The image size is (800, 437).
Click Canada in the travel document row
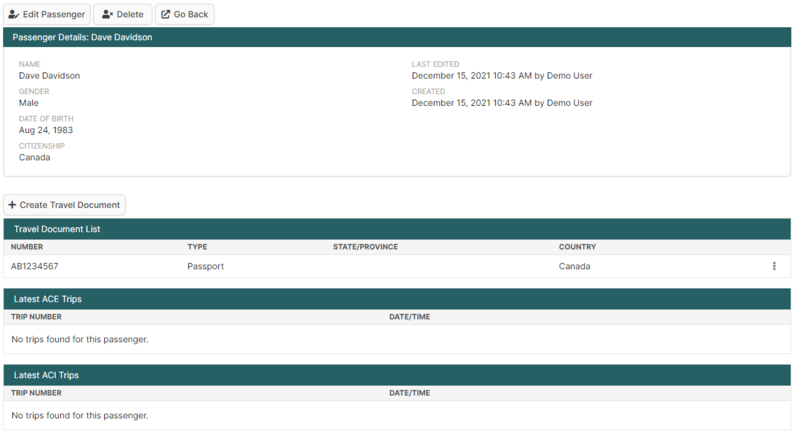574,267
